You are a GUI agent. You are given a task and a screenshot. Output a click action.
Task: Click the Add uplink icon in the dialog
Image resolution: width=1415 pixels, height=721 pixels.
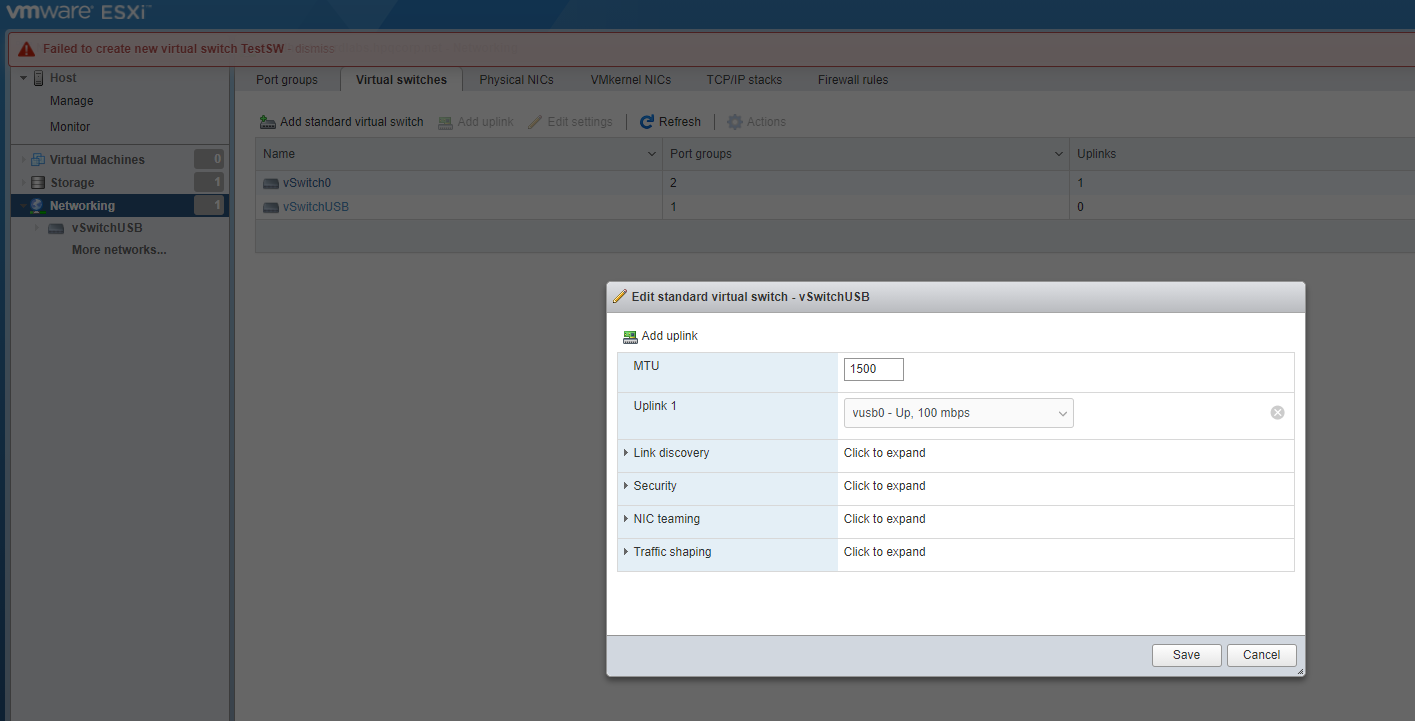pyautogui.click(x=630, y=336)
